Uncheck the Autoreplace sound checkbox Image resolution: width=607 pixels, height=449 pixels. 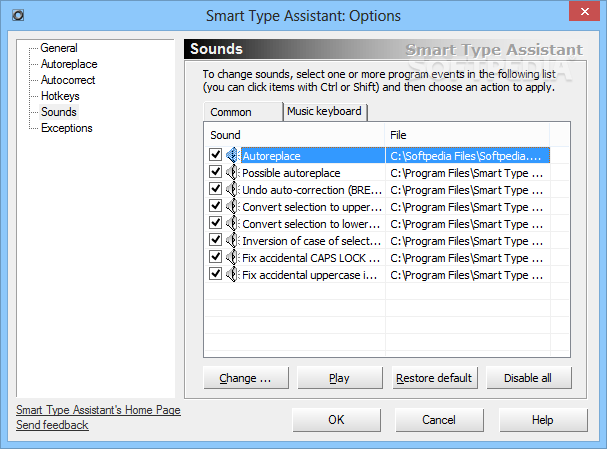tap(215, 154)
